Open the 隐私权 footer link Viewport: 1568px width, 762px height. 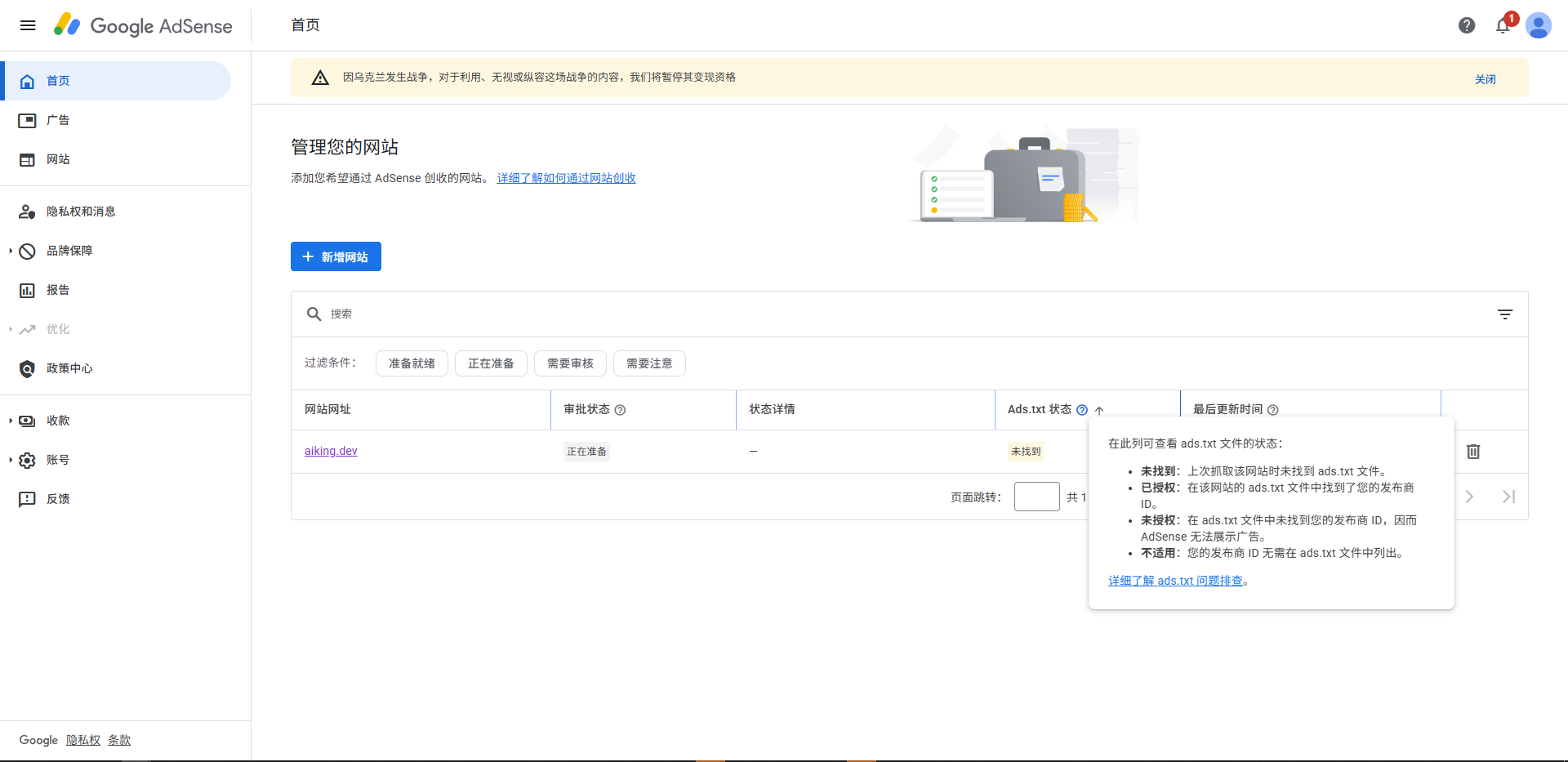pyautogui.click(x=83, y=740)
